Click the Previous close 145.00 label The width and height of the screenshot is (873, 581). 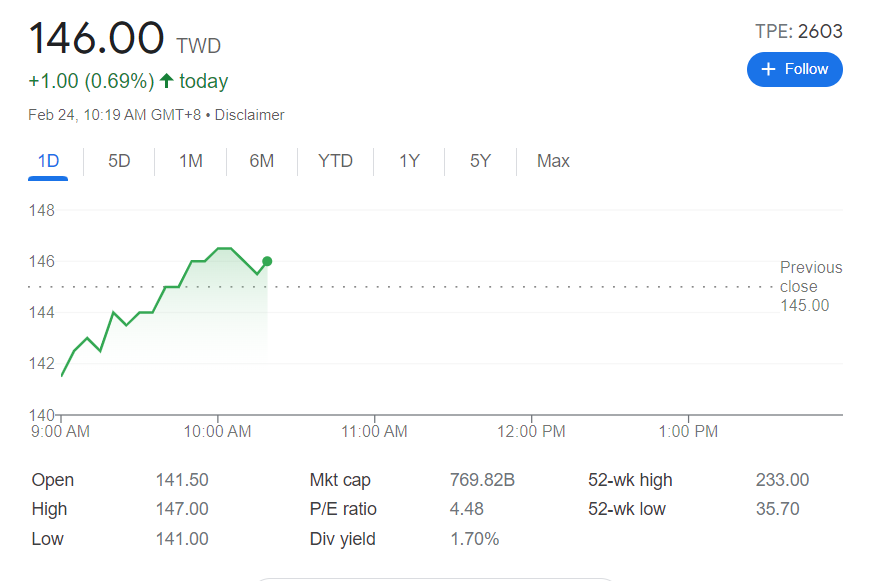810,286
